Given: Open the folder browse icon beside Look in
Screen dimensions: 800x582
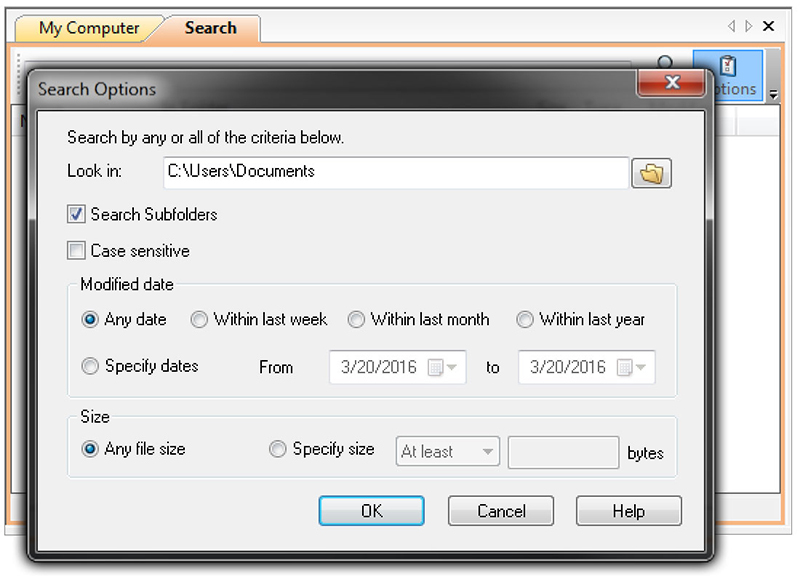Looking at the screenshot, I should pyautogui.click(x=651, y=173).
